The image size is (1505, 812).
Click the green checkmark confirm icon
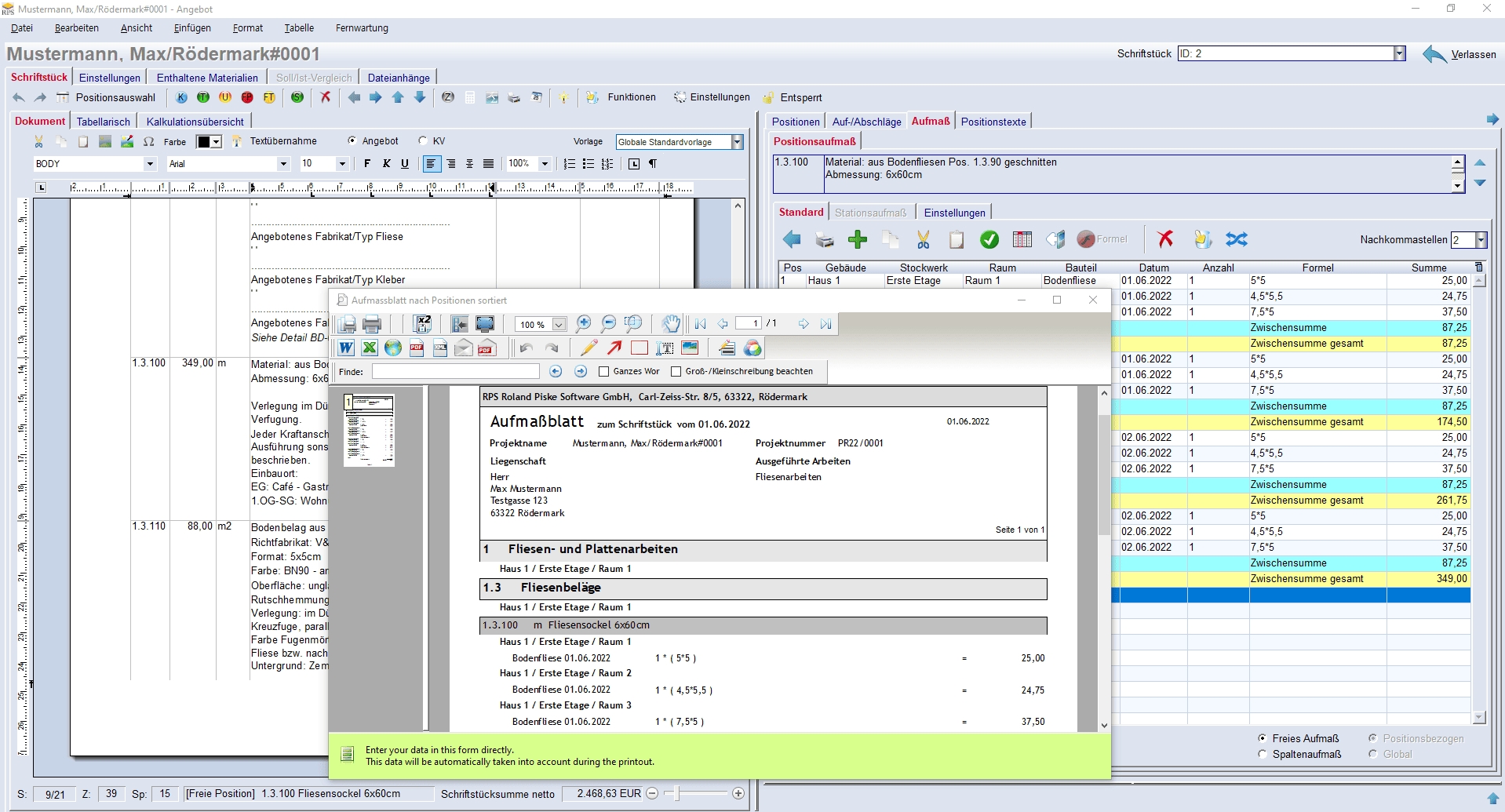(989, 239)
